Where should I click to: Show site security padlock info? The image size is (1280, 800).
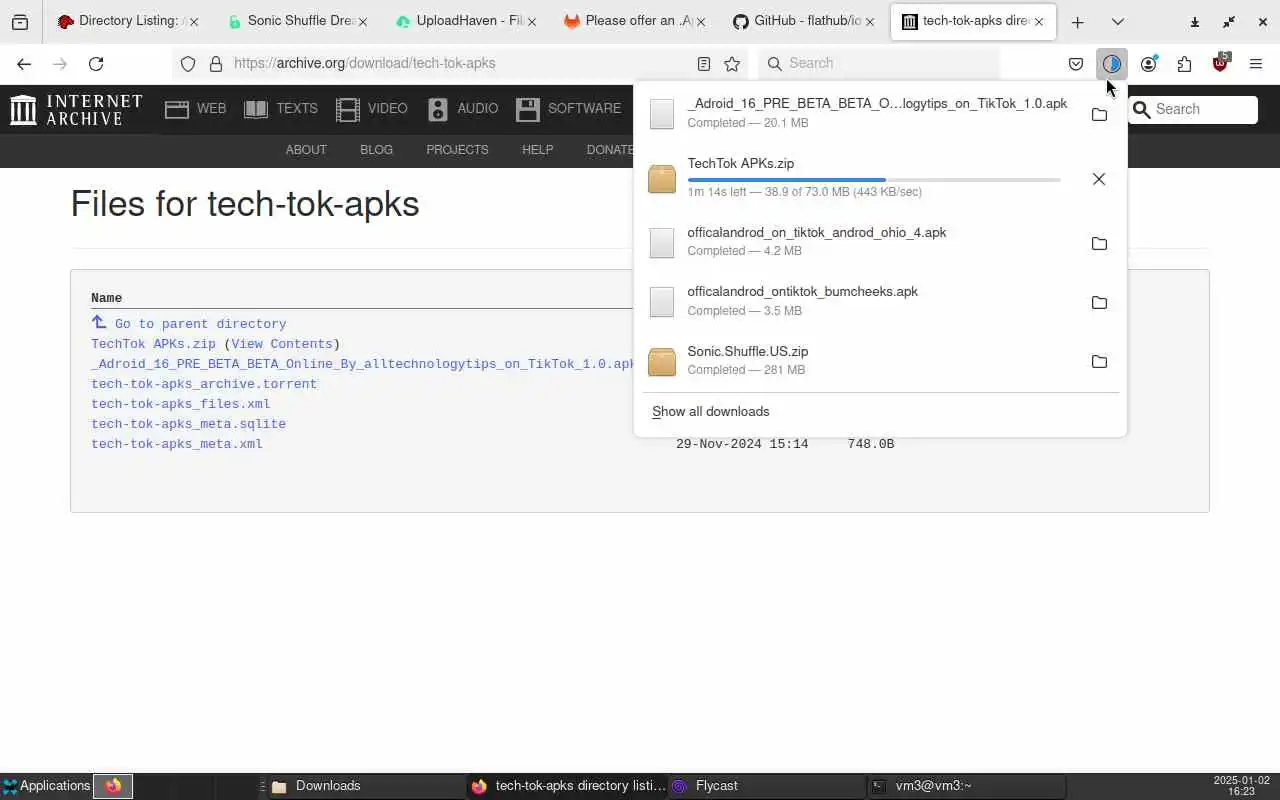(215, 64)
